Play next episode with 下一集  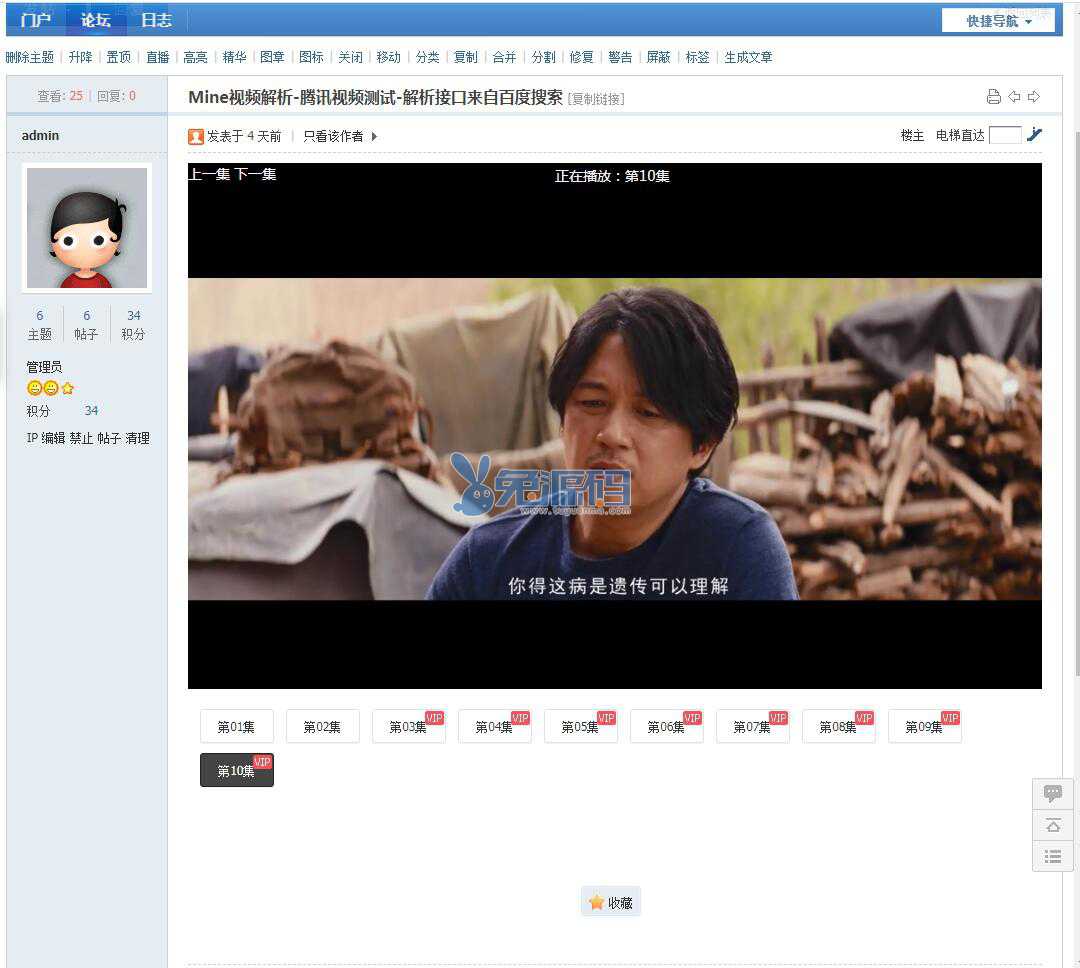255,174
